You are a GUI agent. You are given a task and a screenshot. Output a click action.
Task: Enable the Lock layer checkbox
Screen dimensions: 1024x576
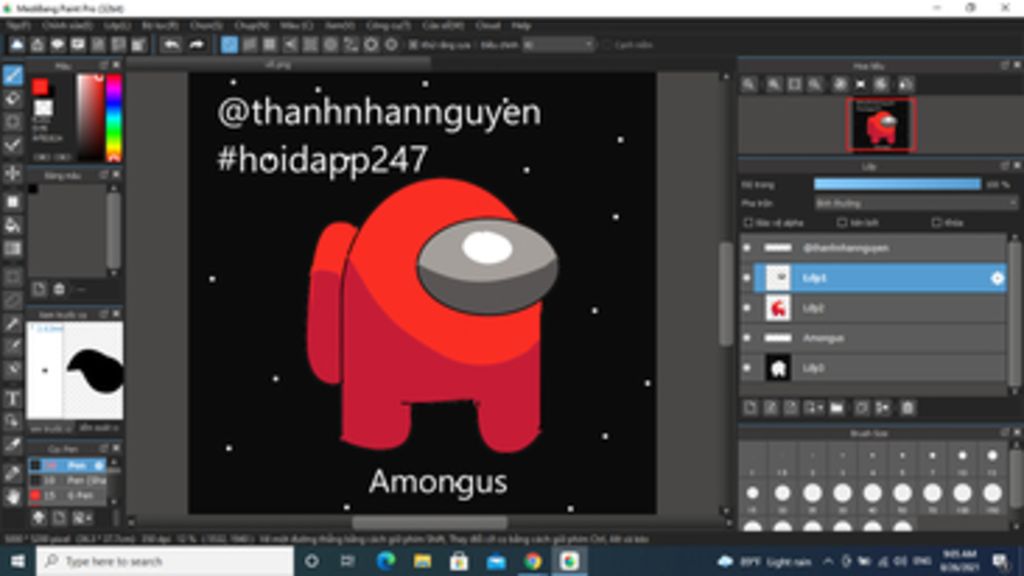point(936,223)
